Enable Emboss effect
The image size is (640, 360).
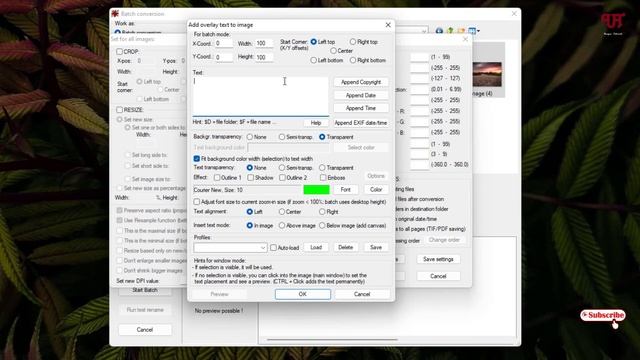pyautogui.click(x=323, y=178)
